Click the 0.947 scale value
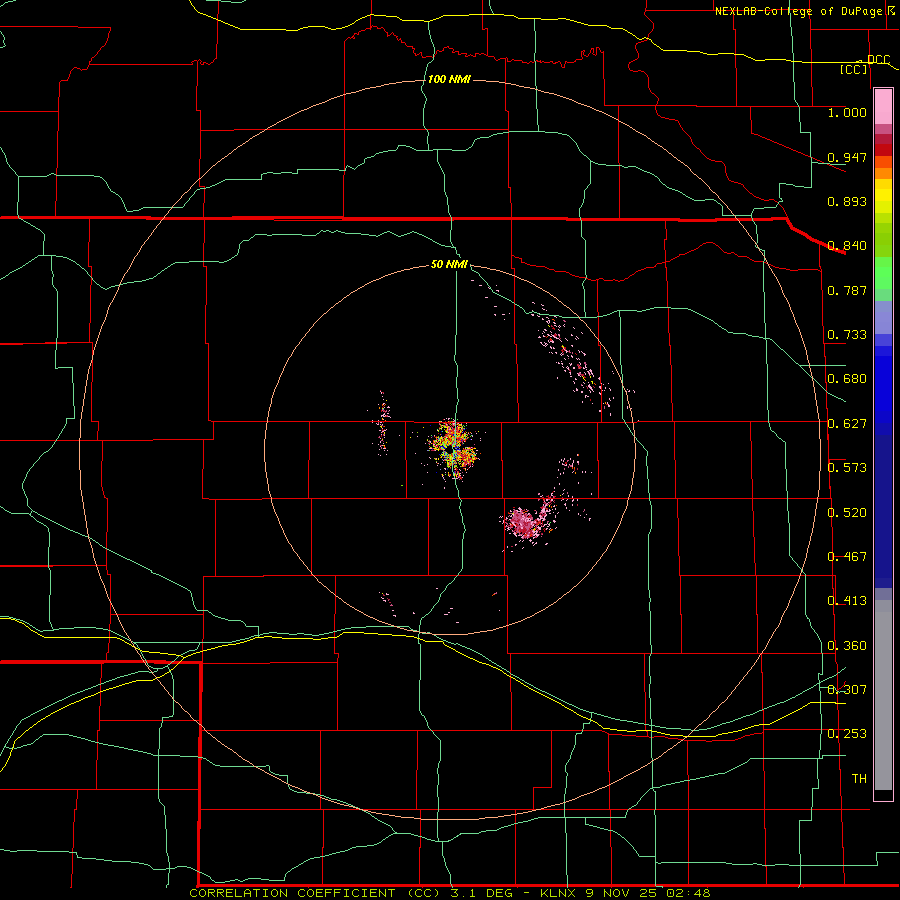This screenshot has width=900, height=900. click(847, 157)
